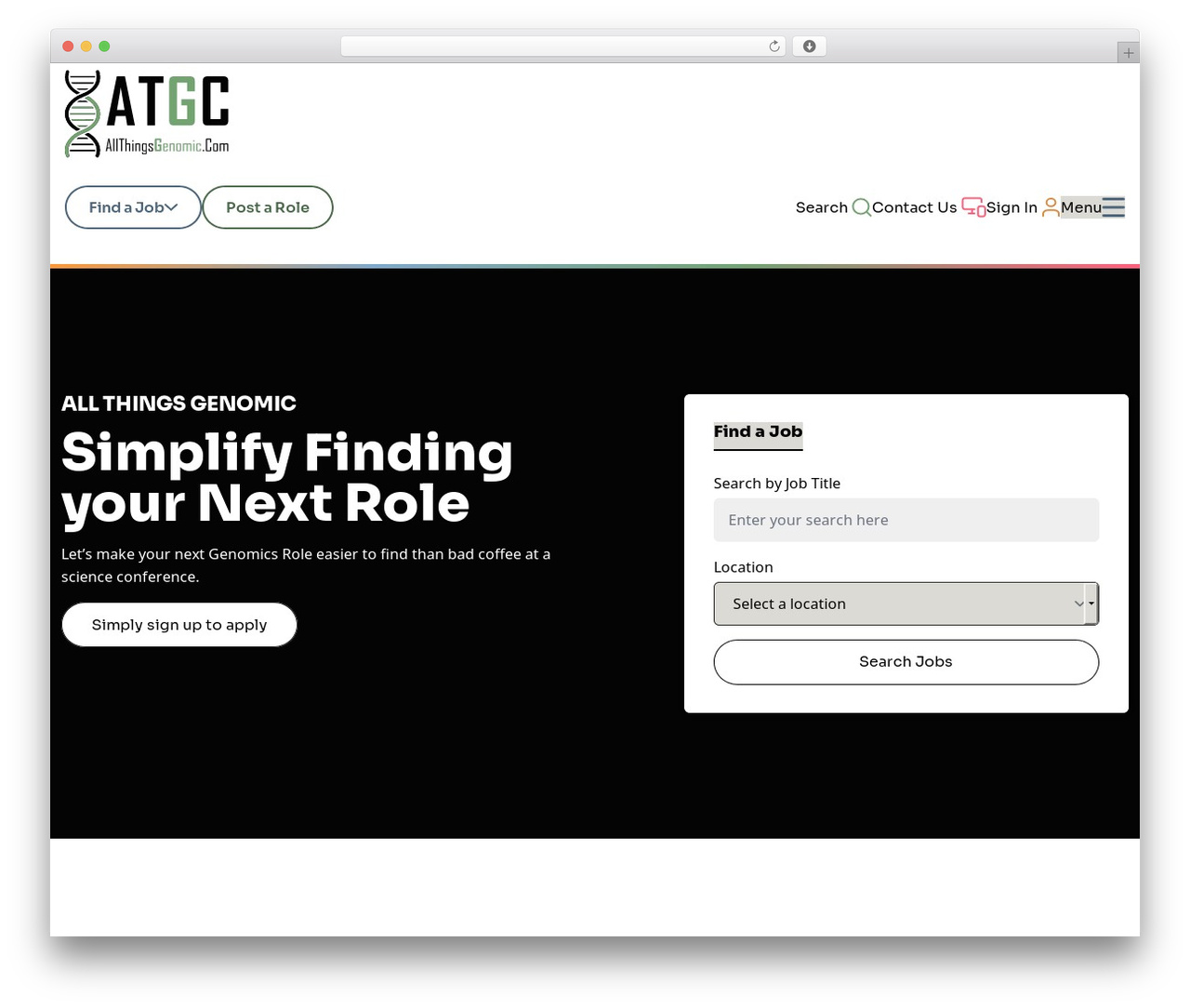This screenshot has width=1190, height=1008.
Task: Click Simply sign up to apply
Action: point(179,625)
